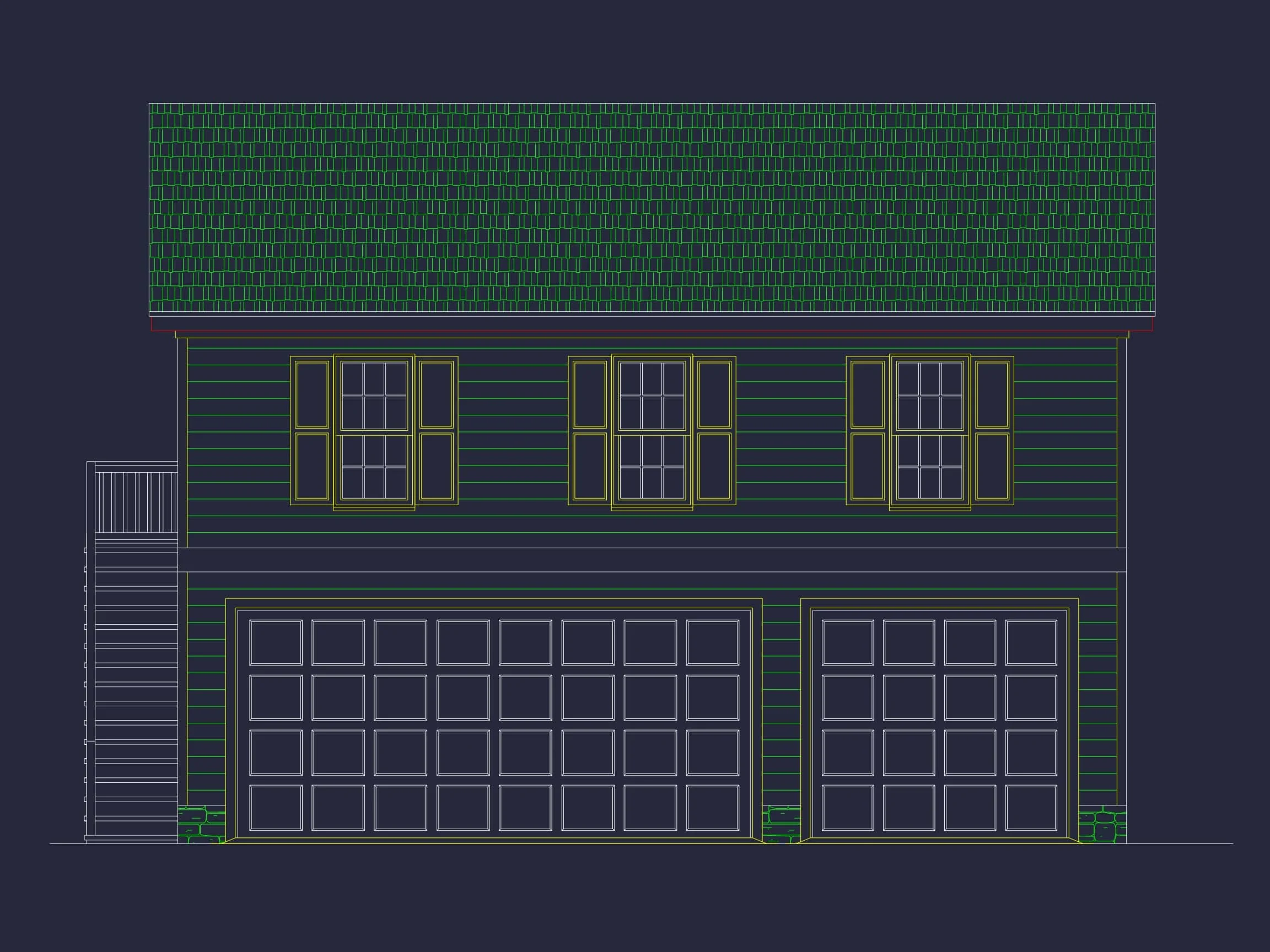The height and width of the screenshot is (952, 1270).
Task: Click the stone veneer between garage doors
Action: pos(781,824)
